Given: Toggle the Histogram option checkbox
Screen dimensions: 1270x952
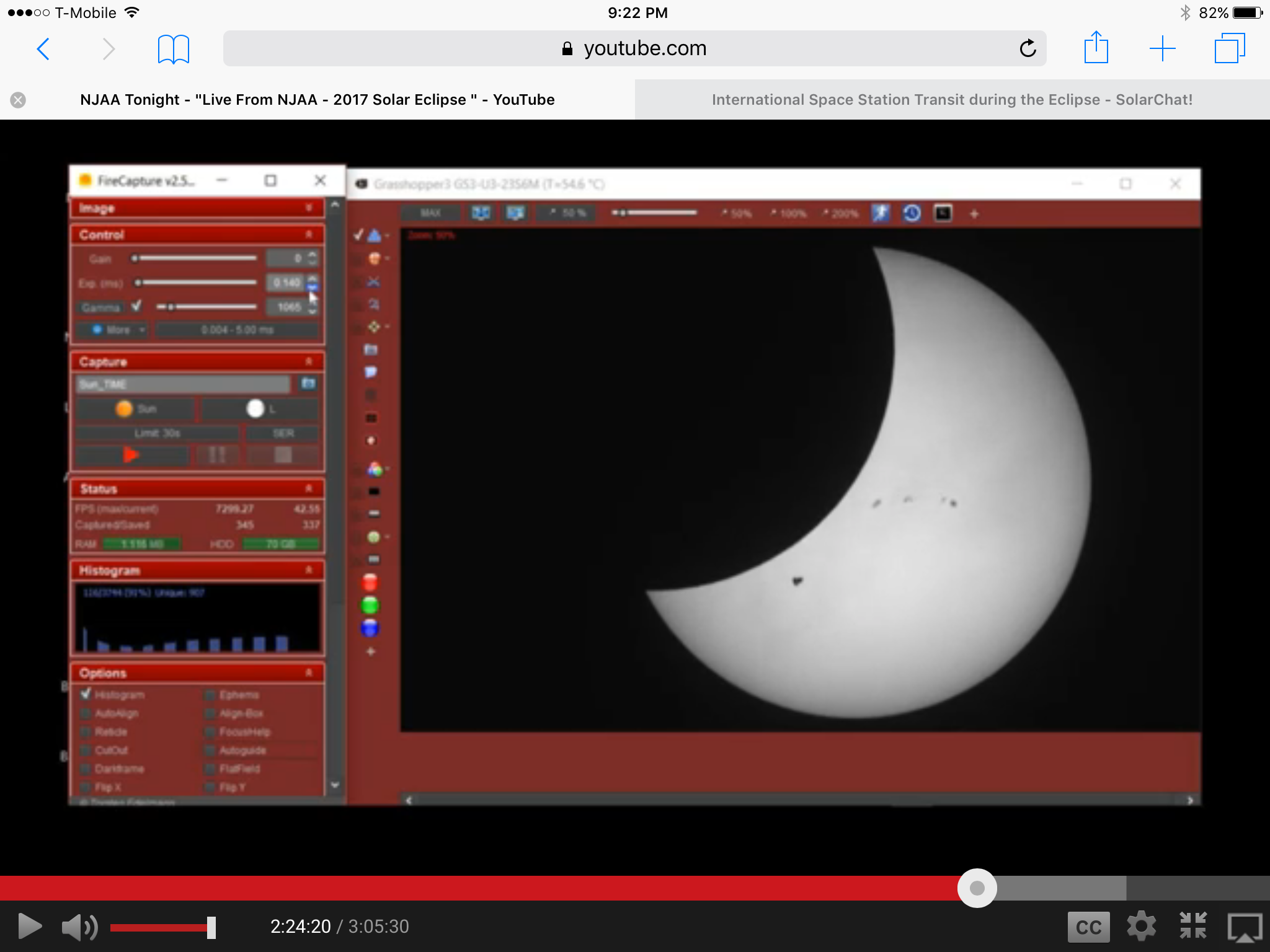Looking at the screenshot, I should click(x=86, y=694).
